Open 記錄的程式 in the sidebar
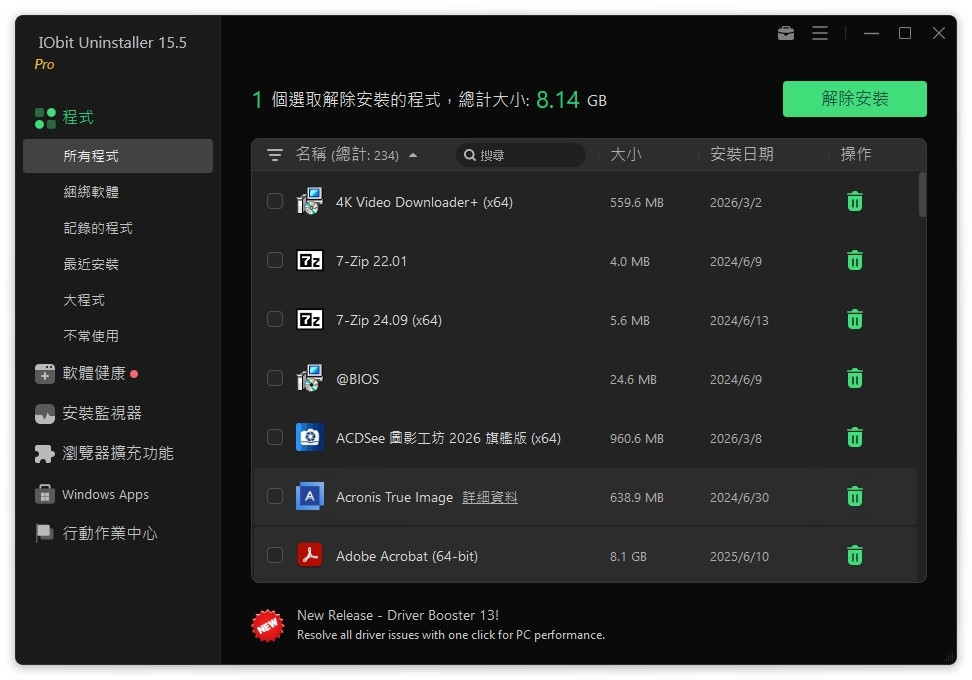 click(98, 228)
